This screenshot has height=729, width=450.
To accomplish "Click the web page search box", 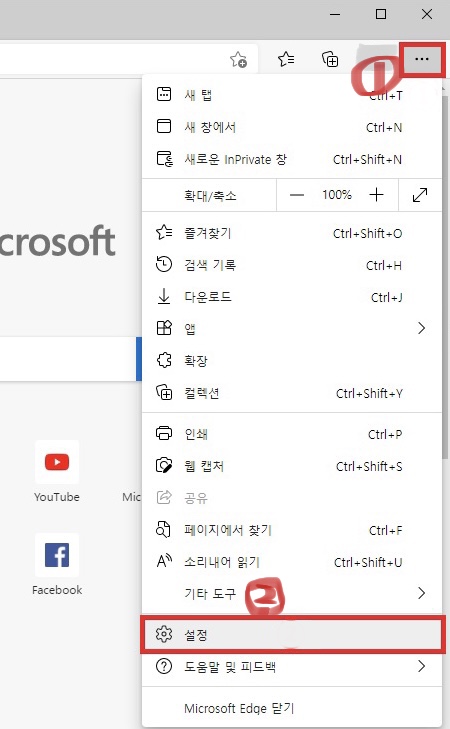I will tap(68, 359).
